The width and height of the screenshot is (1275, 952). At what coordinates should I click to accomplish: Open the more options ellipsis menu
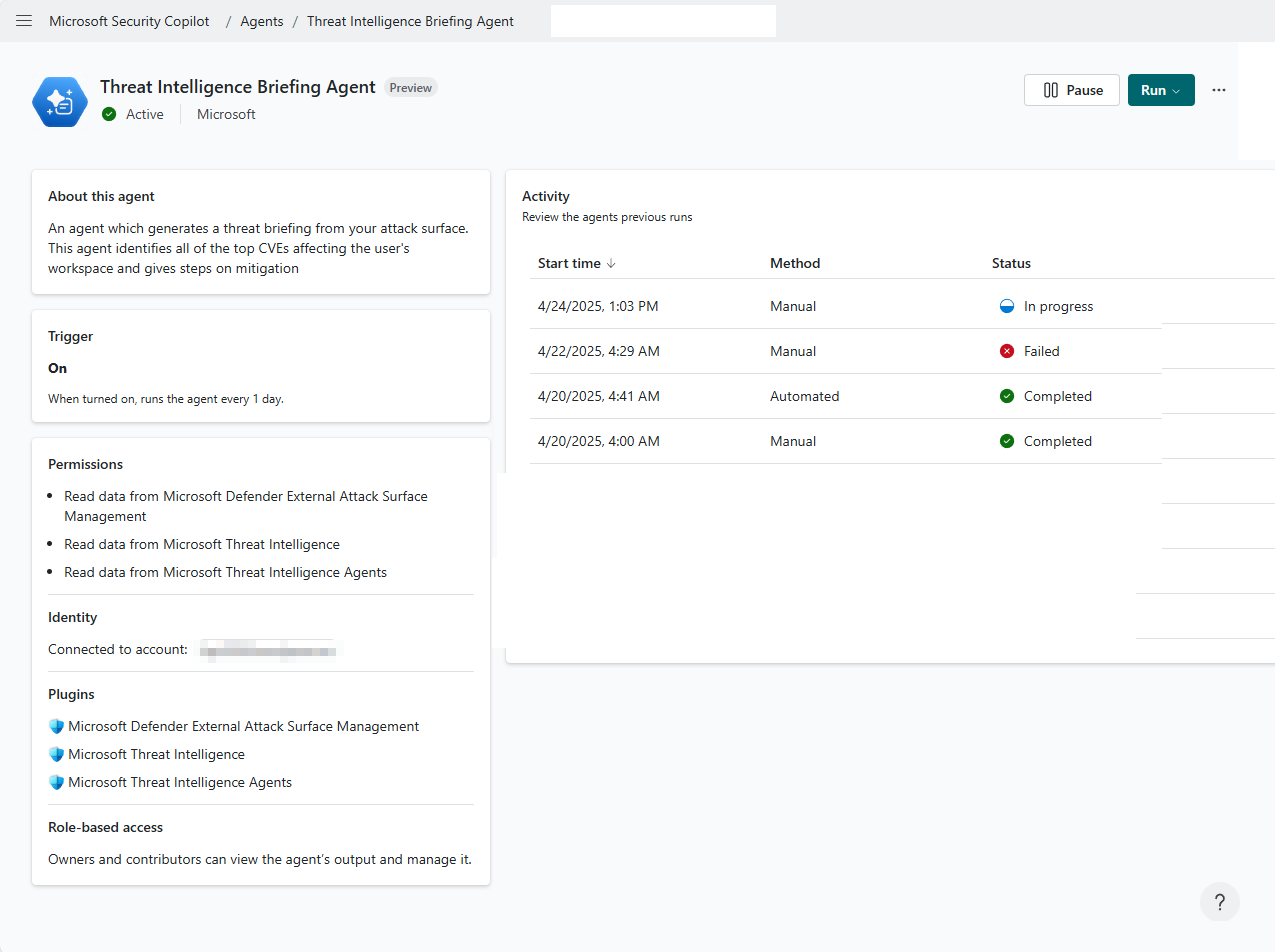[1218, 90]
